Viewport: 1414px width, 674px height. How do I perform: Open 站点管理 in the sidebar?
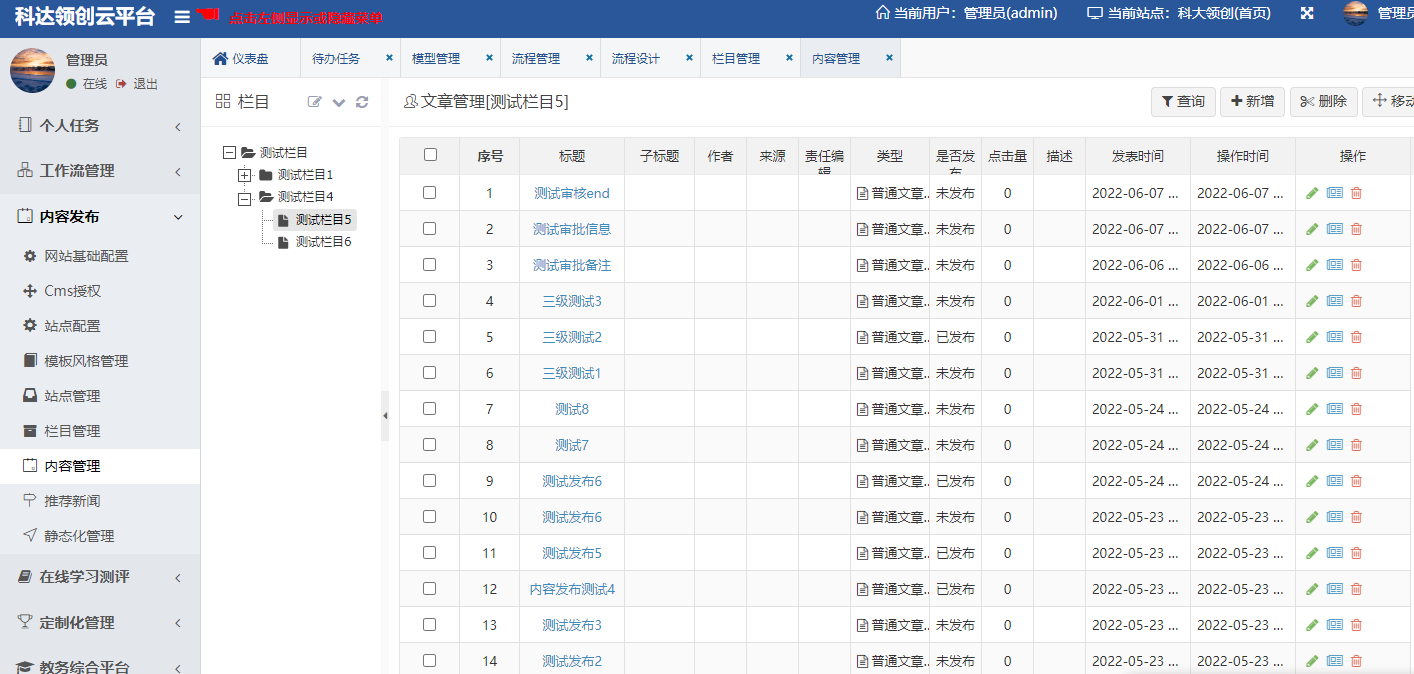point(72,396)
